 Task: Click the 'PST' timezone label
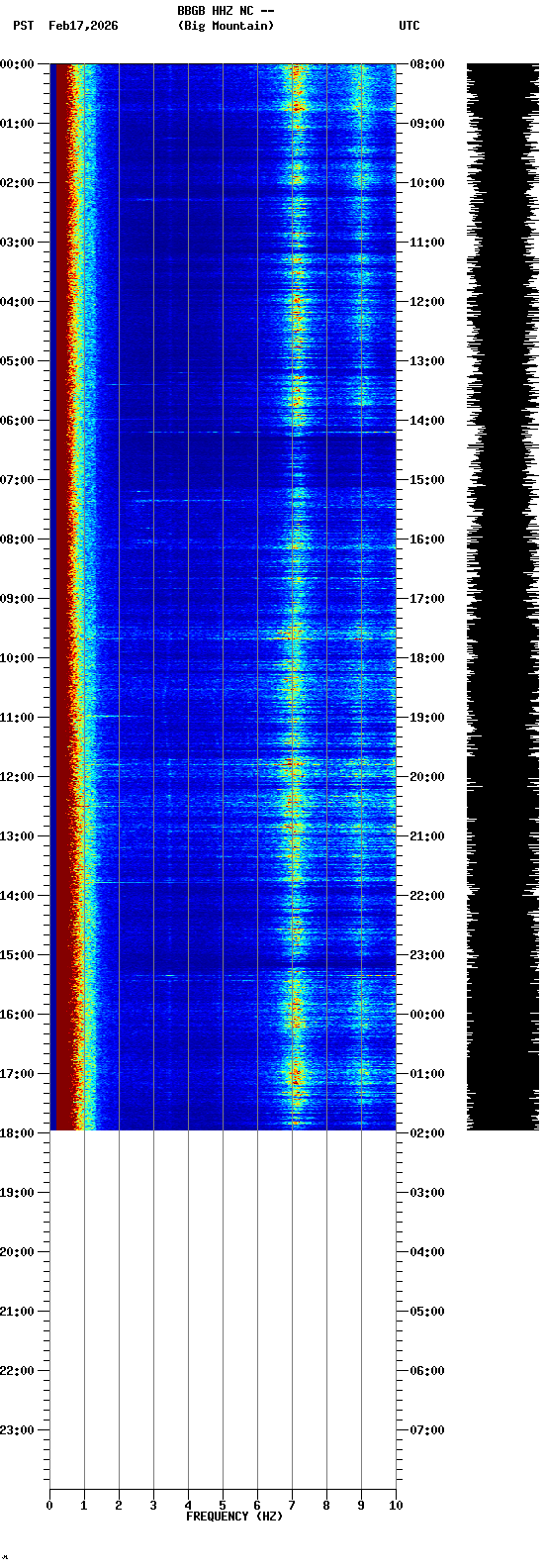(24, 26)
